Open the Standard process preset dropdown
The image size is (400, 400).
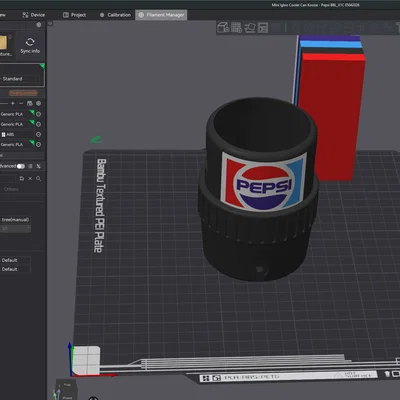(21, 79)
